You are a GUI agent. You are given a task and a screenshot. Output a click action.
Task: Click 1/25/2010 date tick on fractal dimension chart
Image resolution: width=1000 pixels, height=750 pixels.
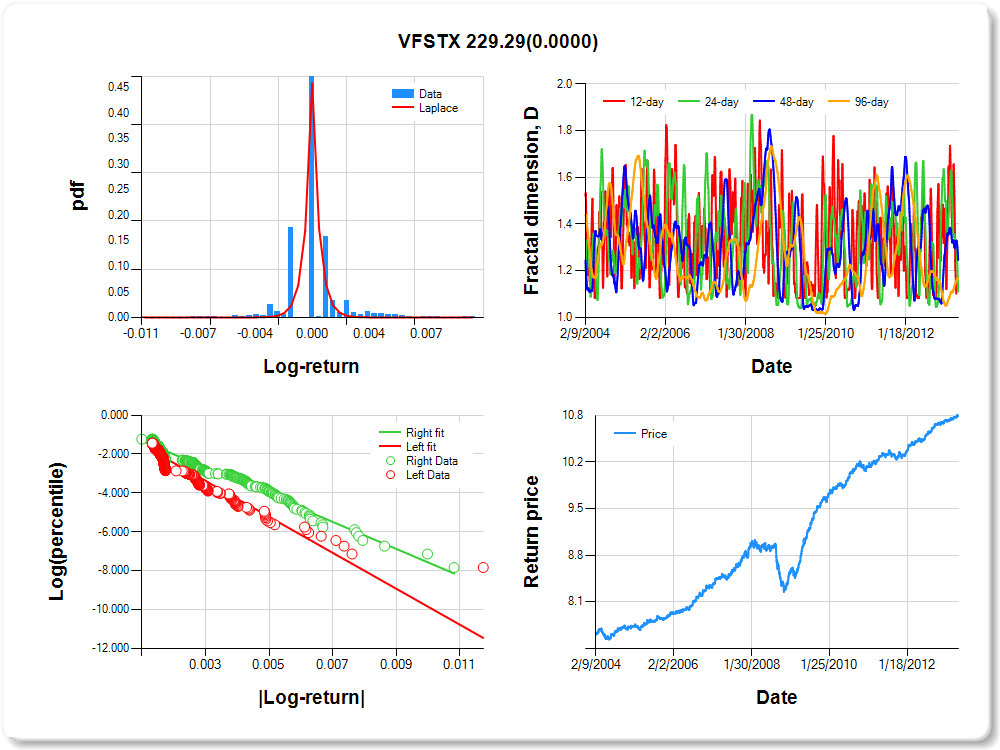tap(826, 334)
